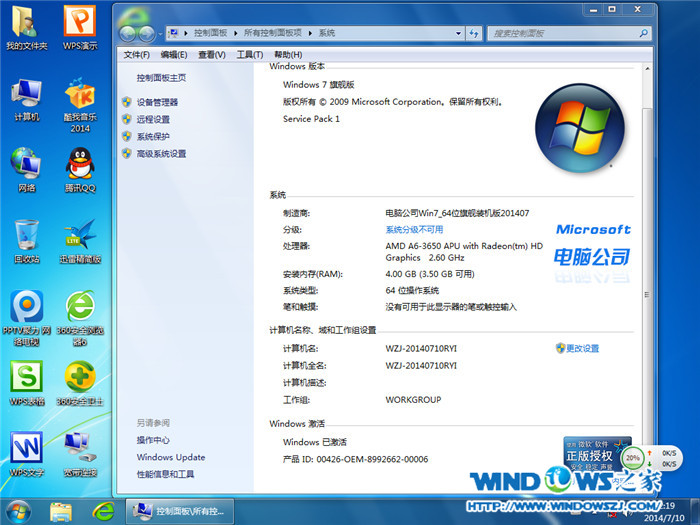Open the 文件(F) menu
700x525 pixels.
coord(136,55)
